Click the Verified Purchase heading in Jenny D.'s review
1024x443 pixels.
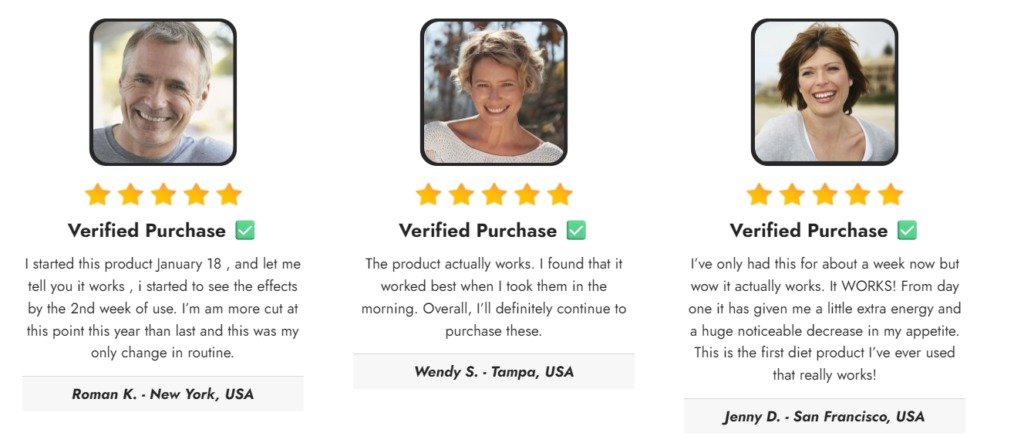[x=809, y=231]
